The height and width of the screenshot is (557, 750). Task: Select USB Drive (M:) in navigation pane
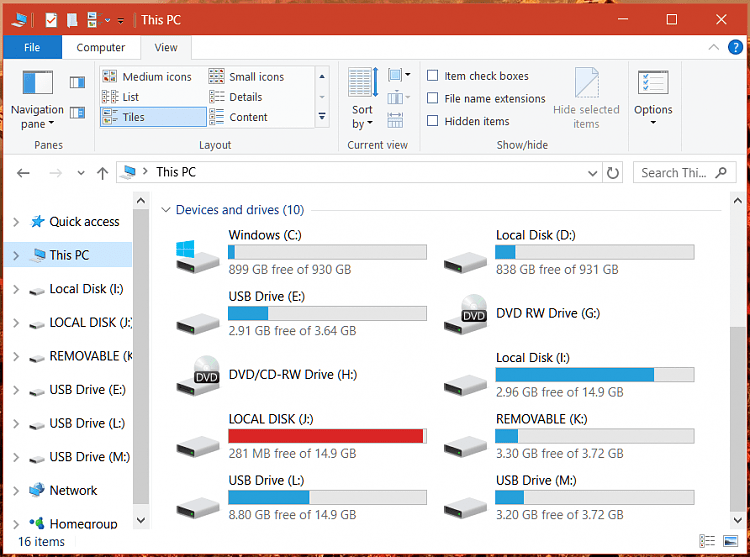click(79, 457)
